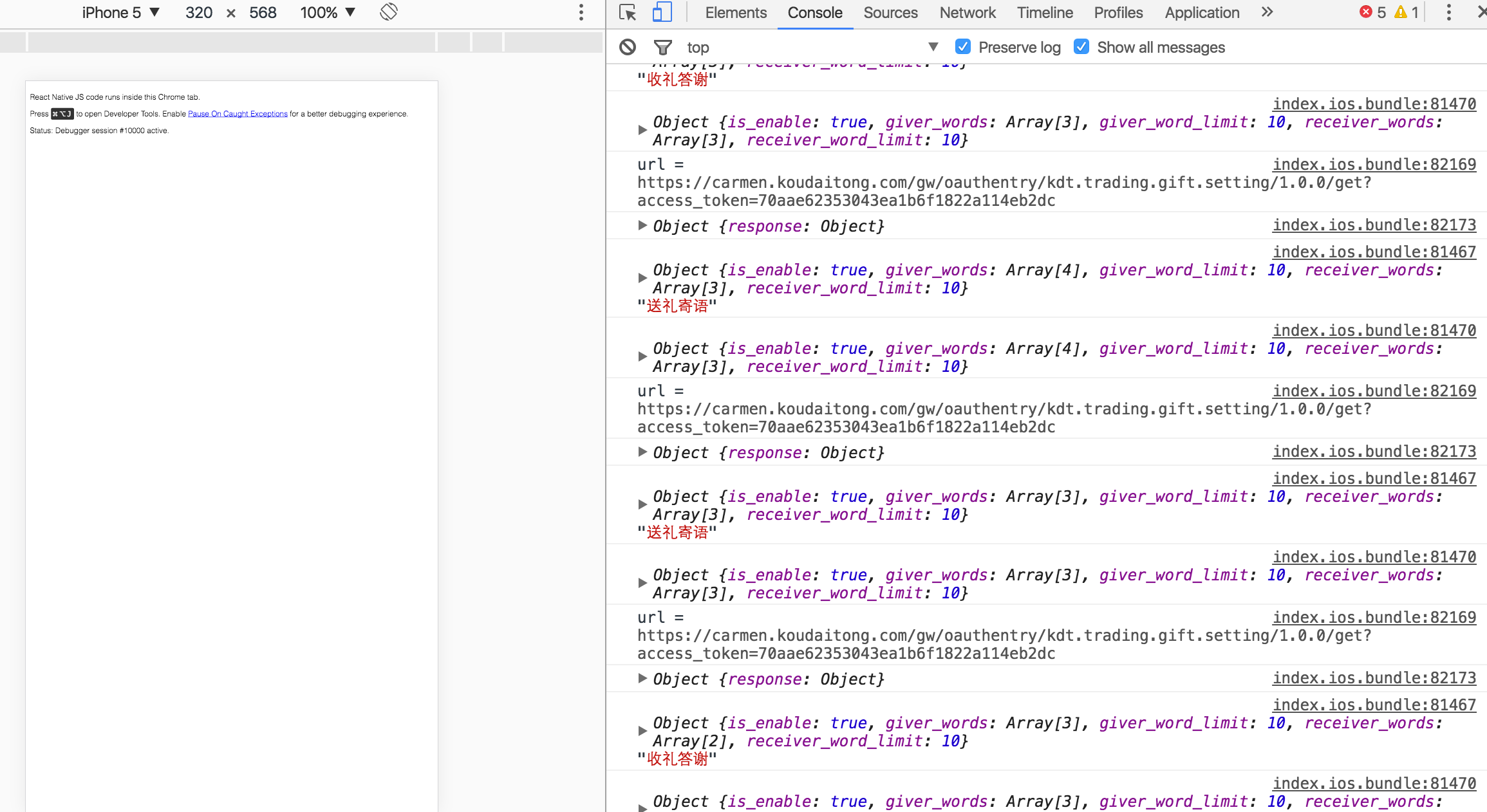Uncheck the Preserve log checkbox
1487x812 pixels.
963,47
